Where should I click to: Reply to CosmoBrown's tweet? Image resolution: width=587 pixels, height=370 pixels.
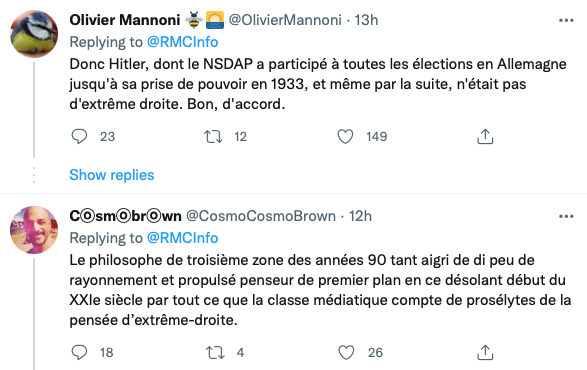pos(79,352)
